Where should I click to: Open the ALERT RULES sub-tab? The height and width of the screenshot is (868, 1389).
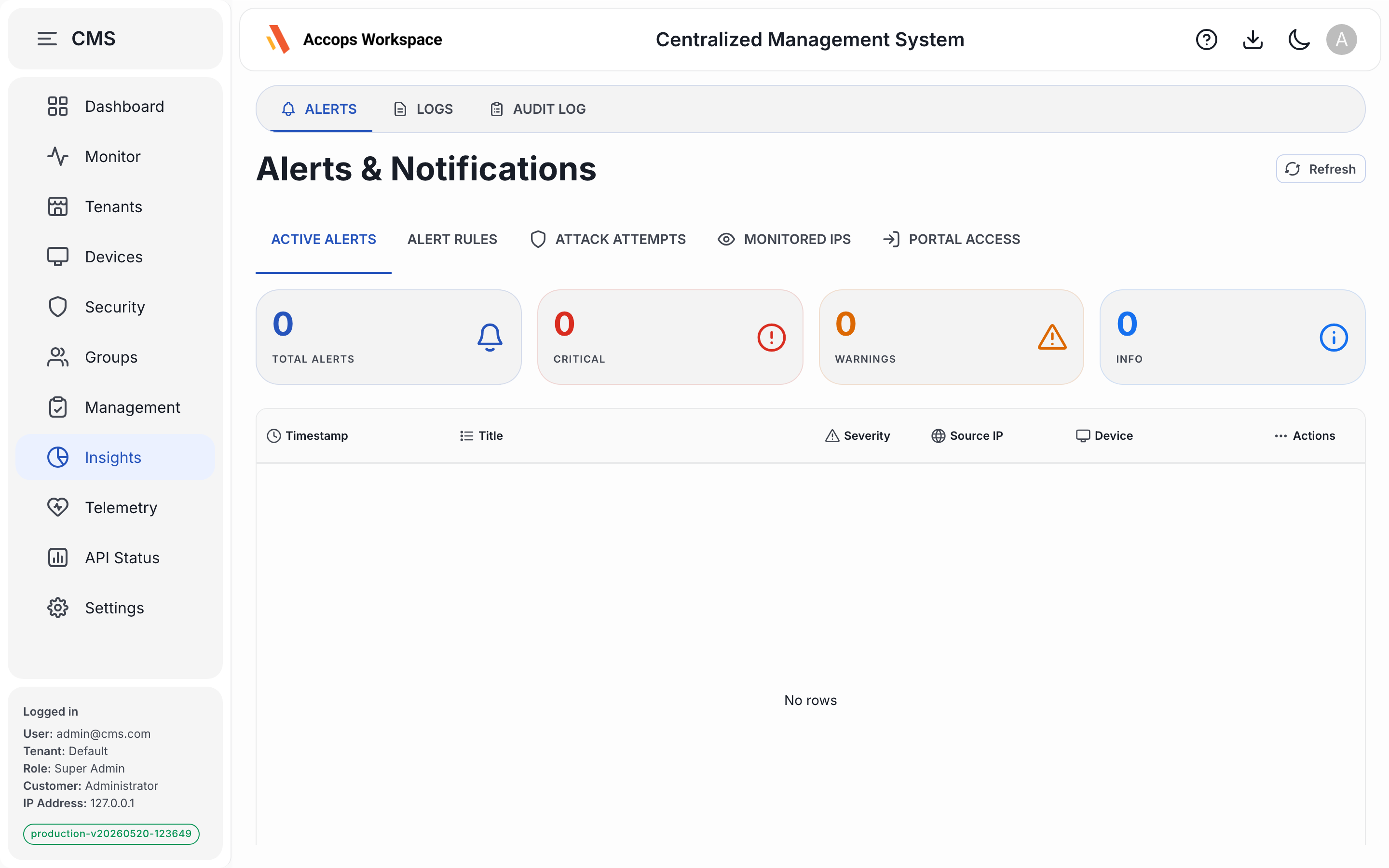[452, 239]
